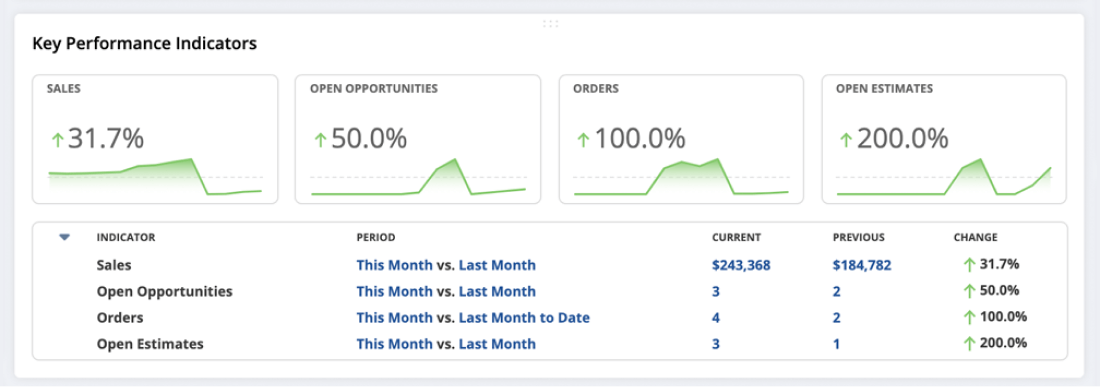Open the Sales sparkline chart

[x=155, y=177]
